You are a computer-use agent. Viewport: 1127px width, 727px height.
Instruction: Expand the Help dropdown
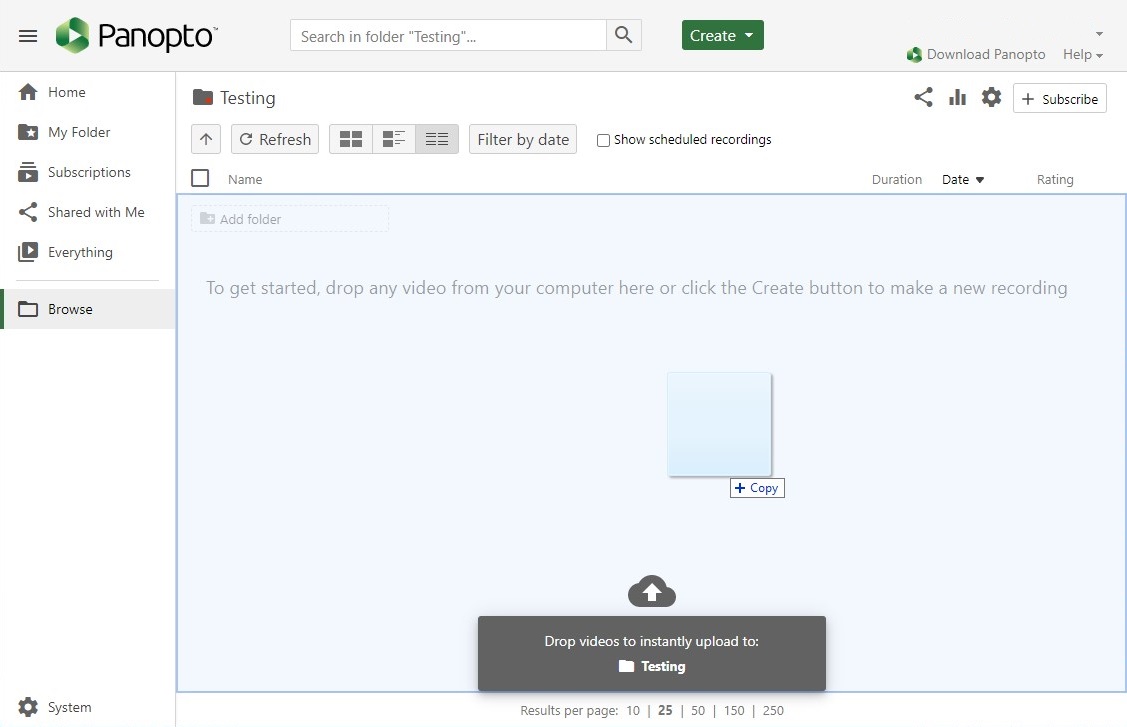(x=1082, y=54)
